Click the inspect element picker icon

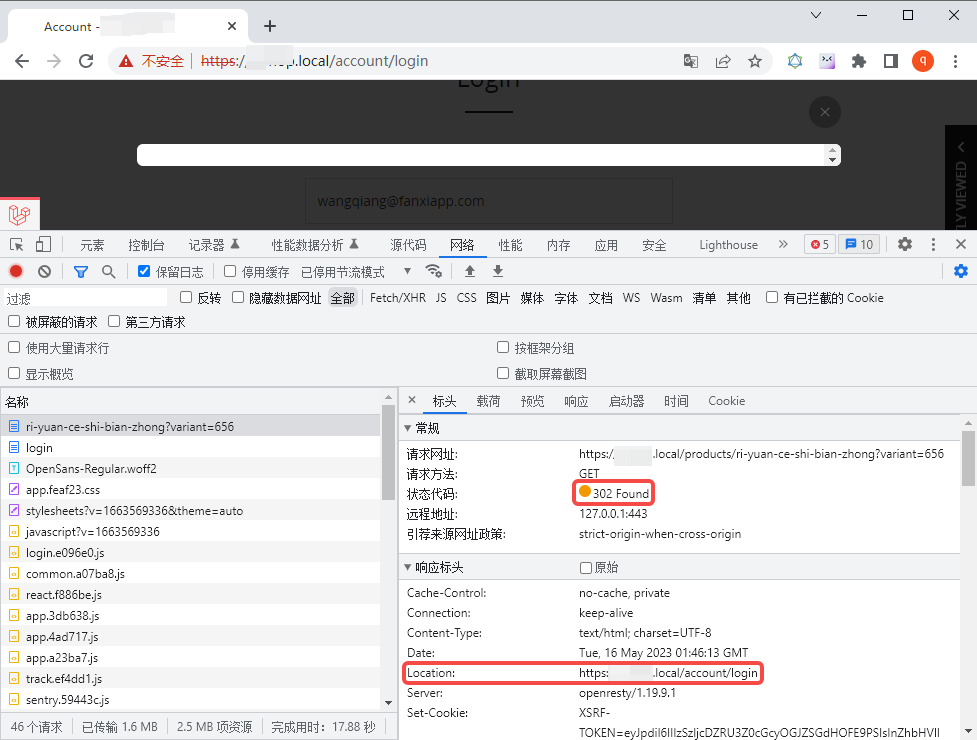tap(17, 244)
